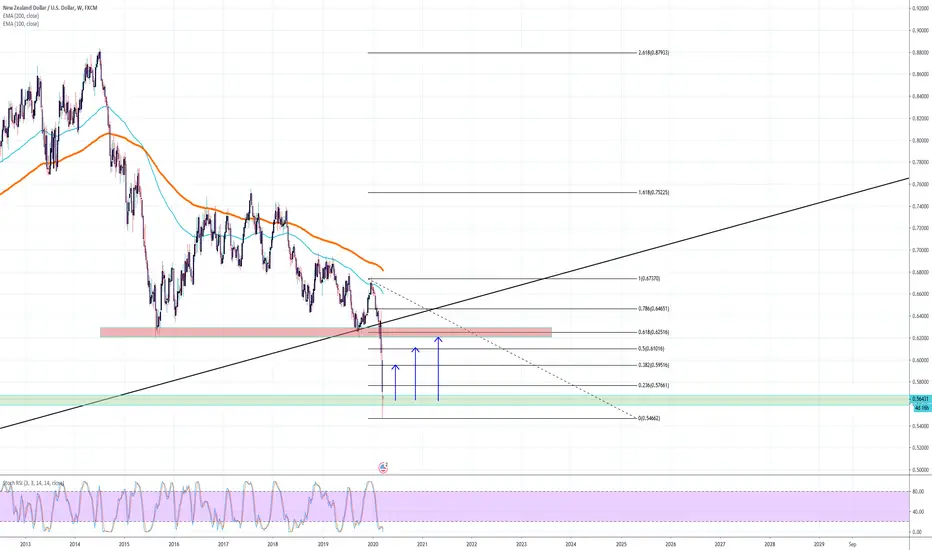Viewport: 932px width, 550px height.
Task: Click the 0.382(0.59516) Fibonacci level label
Action: coord(654,366)
